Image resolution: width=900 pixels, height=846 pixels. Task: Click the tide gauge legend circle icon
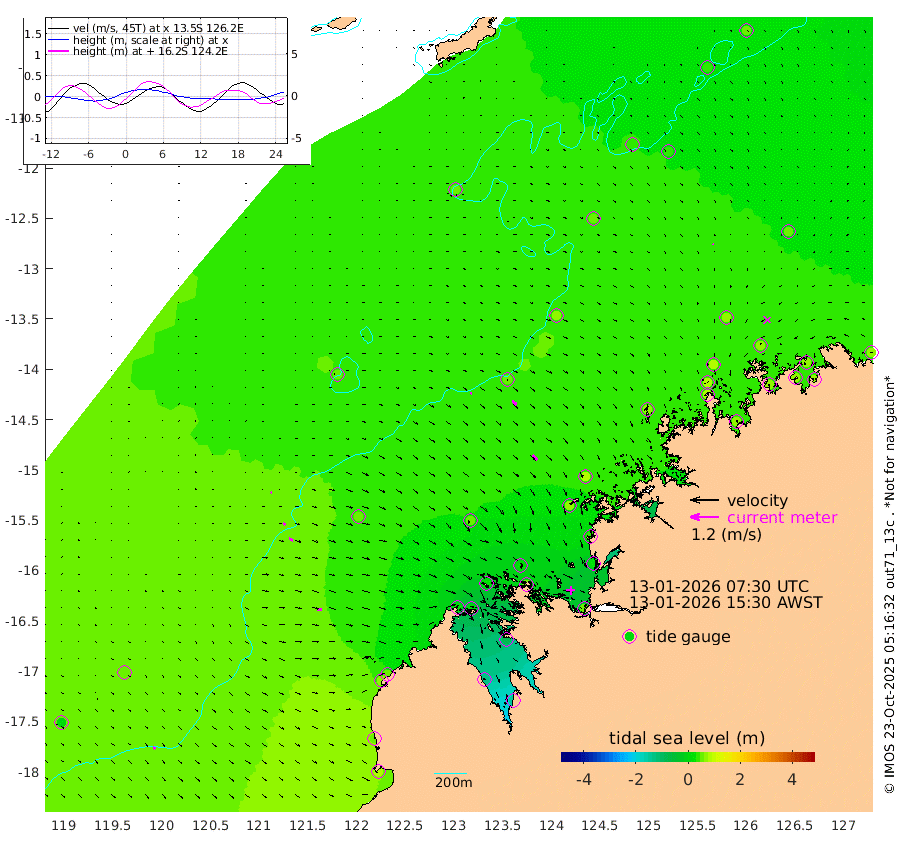[x=630, y=637]
